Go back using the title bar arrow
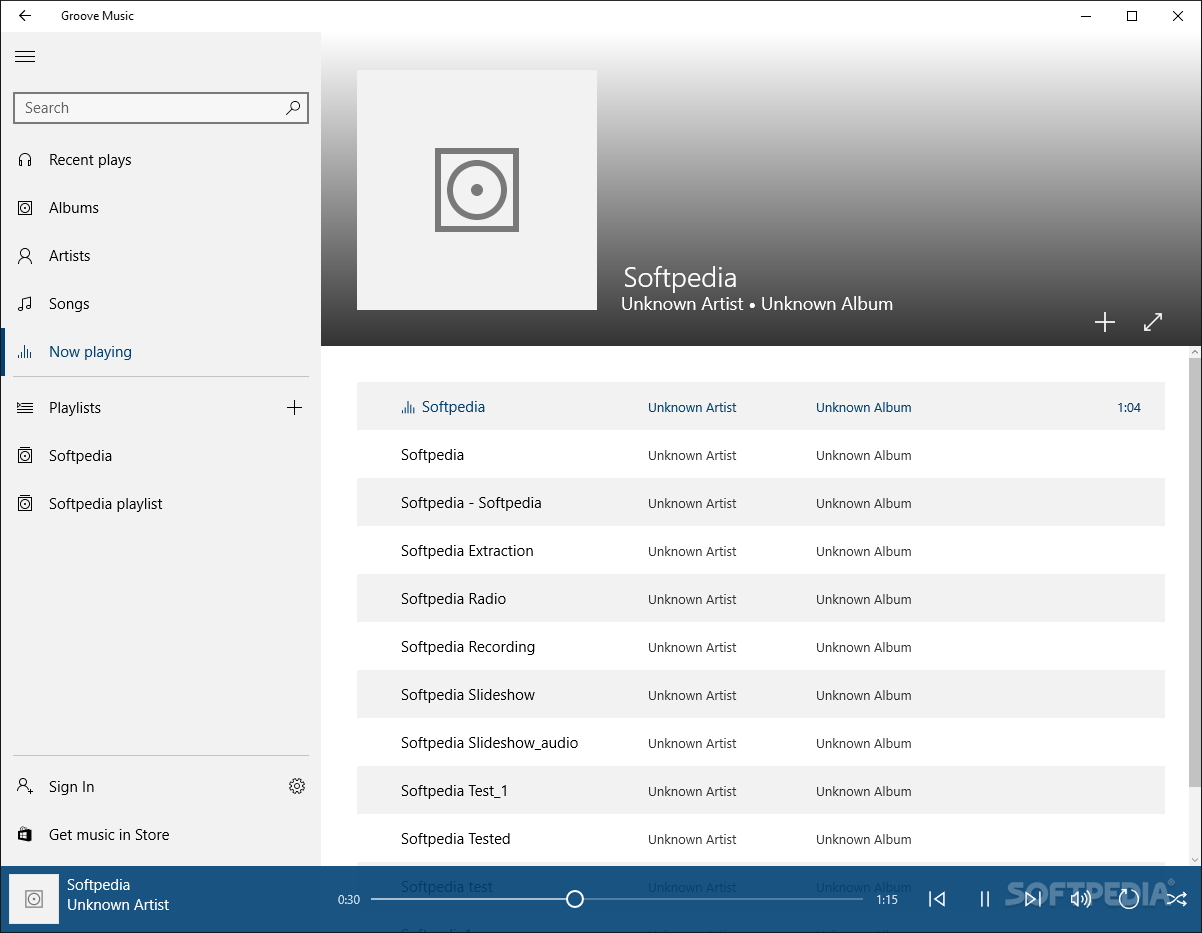1202x933 pixels. tap(25, 16)
